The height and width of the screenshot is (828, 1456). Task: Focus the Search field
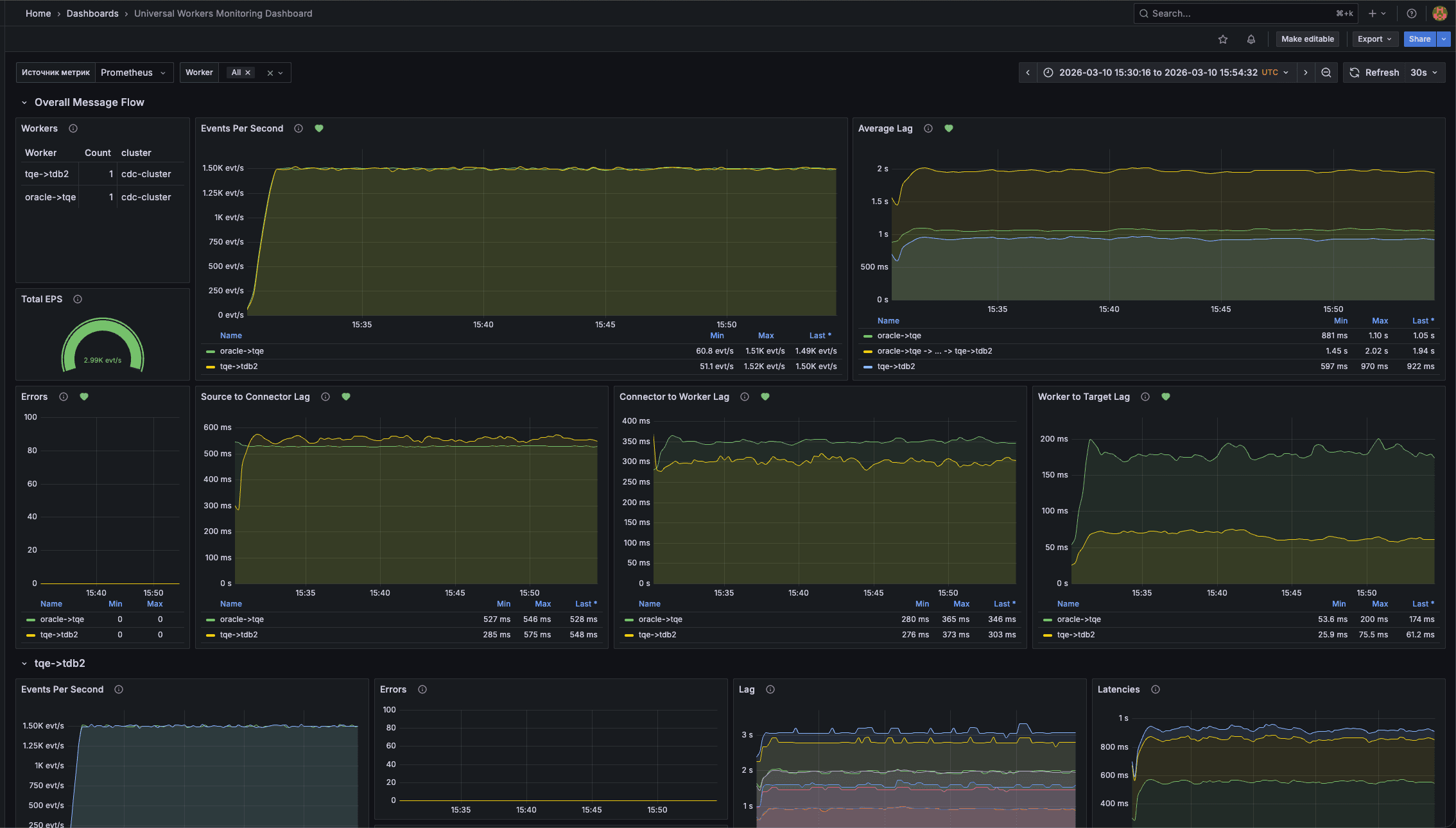(1245, 13)
